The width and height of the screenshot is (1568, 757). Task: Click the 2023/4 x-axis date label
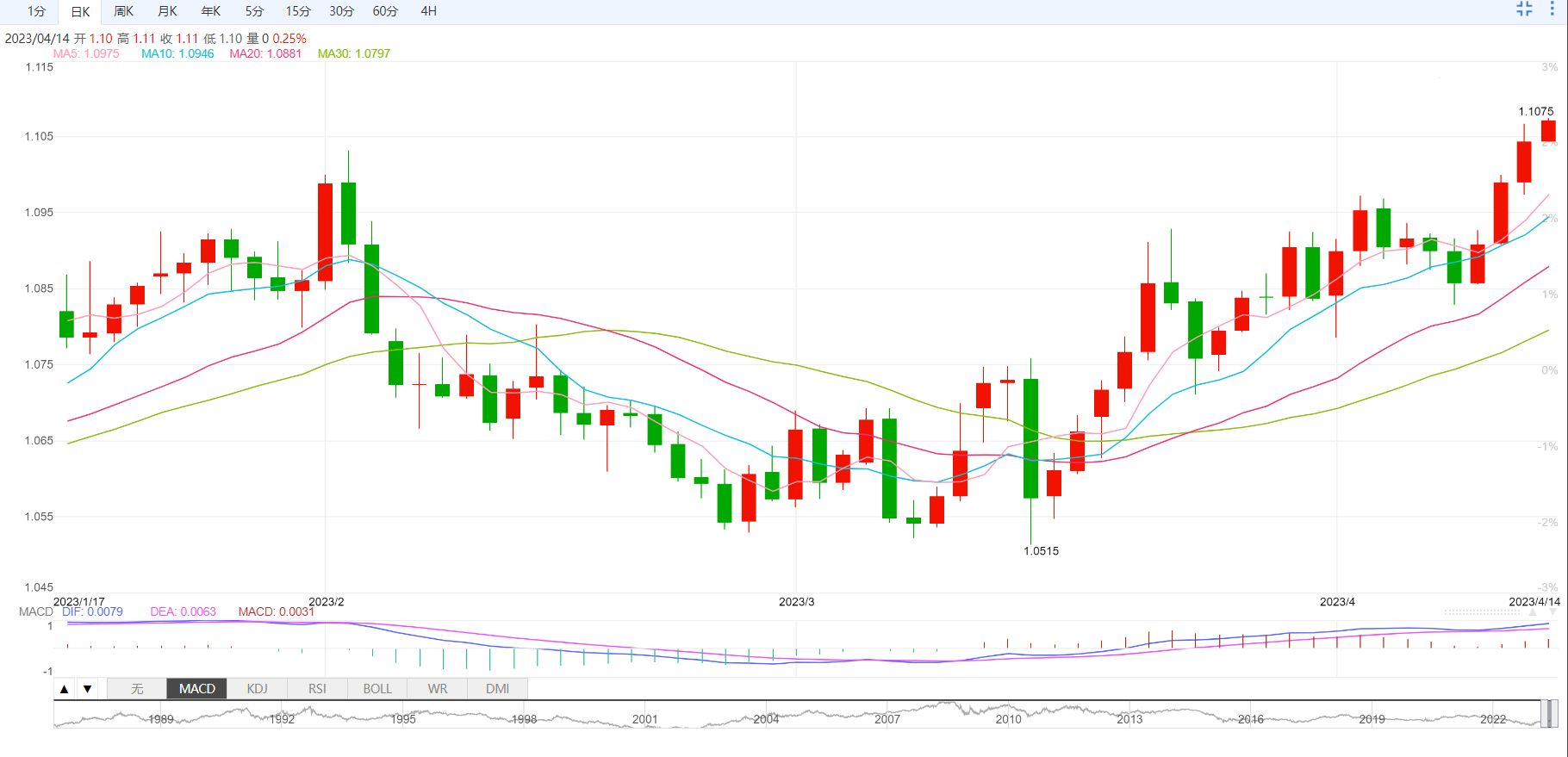click(x=1337, y=602)
